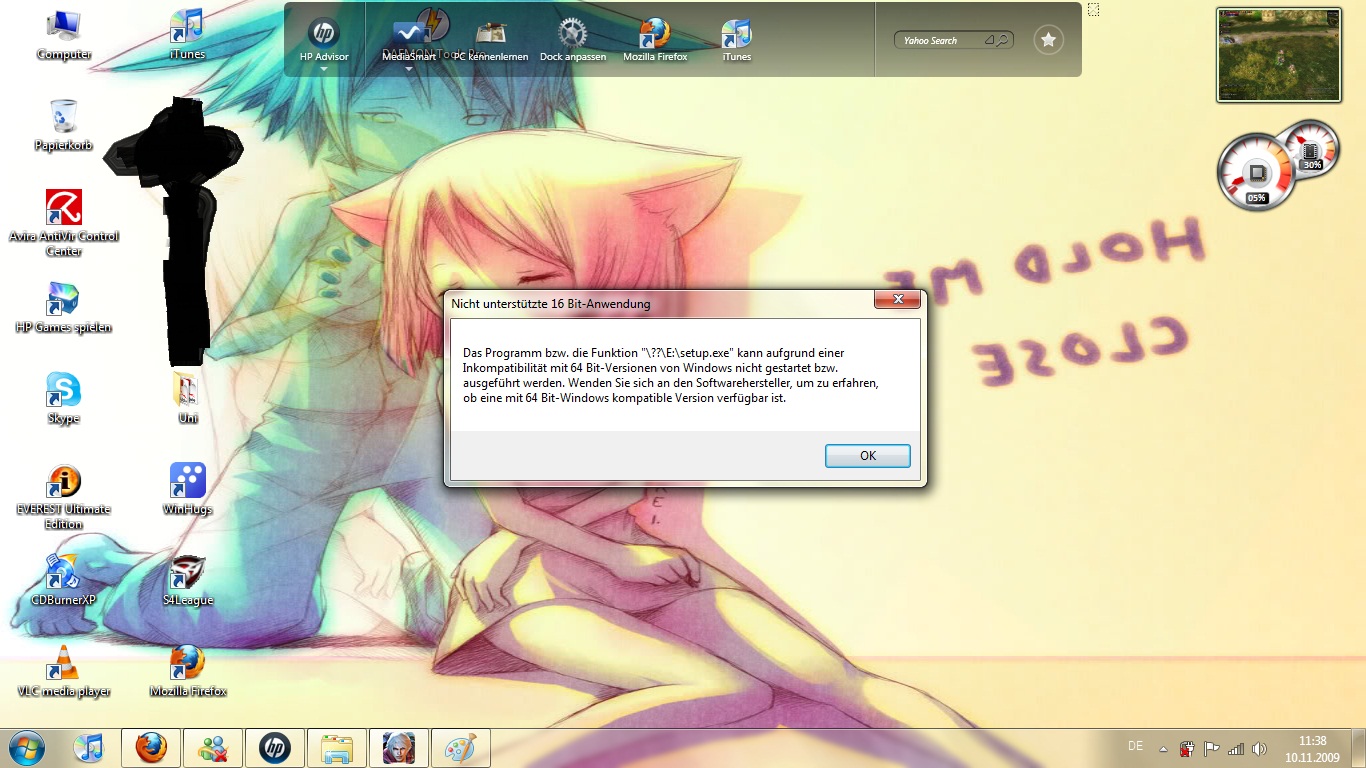The width and height of the screenshot is (1366, 768).
Task: Select the WinHugs desktop icon
Action: (187, 490)
